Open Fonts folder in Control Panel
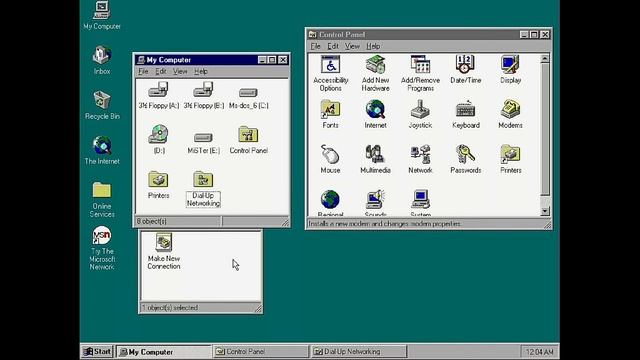The image size is (640, 360). coord(330,114)
